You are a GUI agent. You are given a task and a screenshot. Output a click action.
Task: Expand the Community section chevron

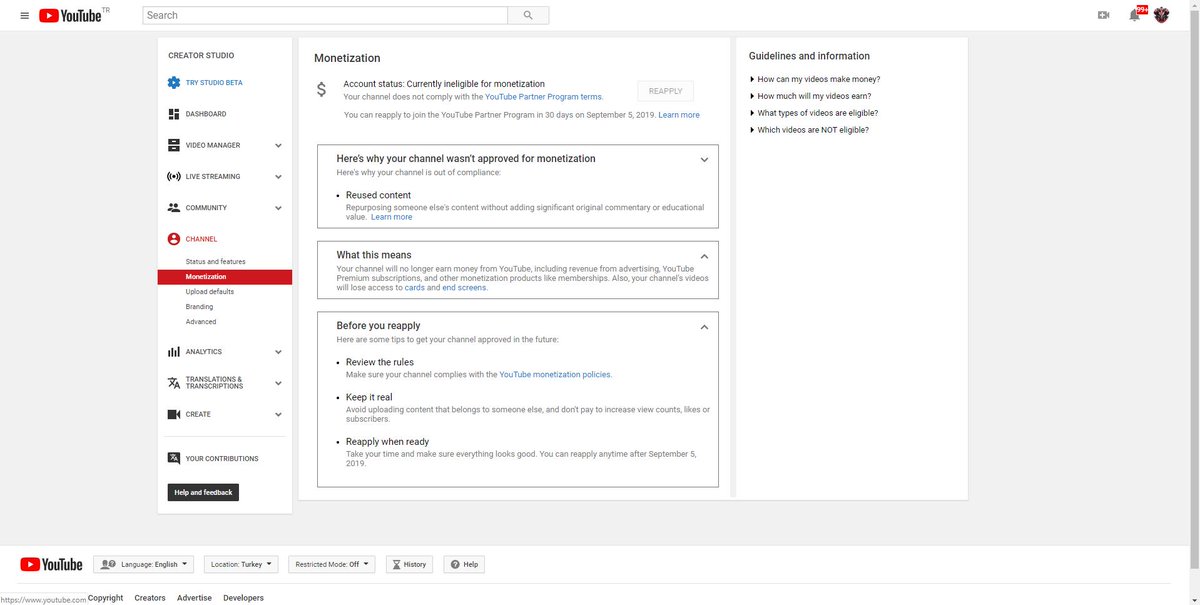click(x=278, y=208)
